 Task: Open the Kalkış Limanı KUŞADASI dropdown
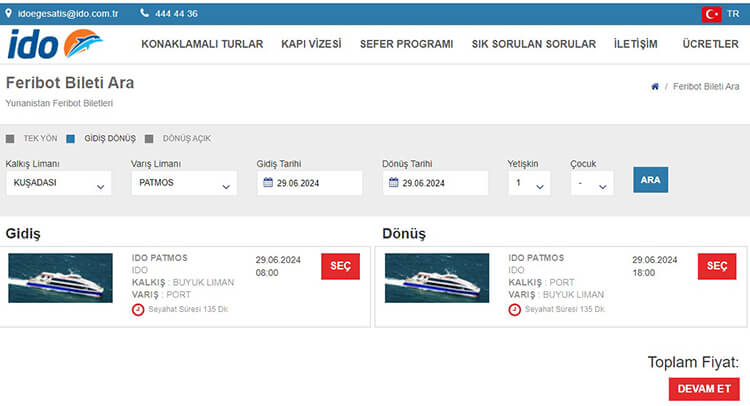click(59, 183)
